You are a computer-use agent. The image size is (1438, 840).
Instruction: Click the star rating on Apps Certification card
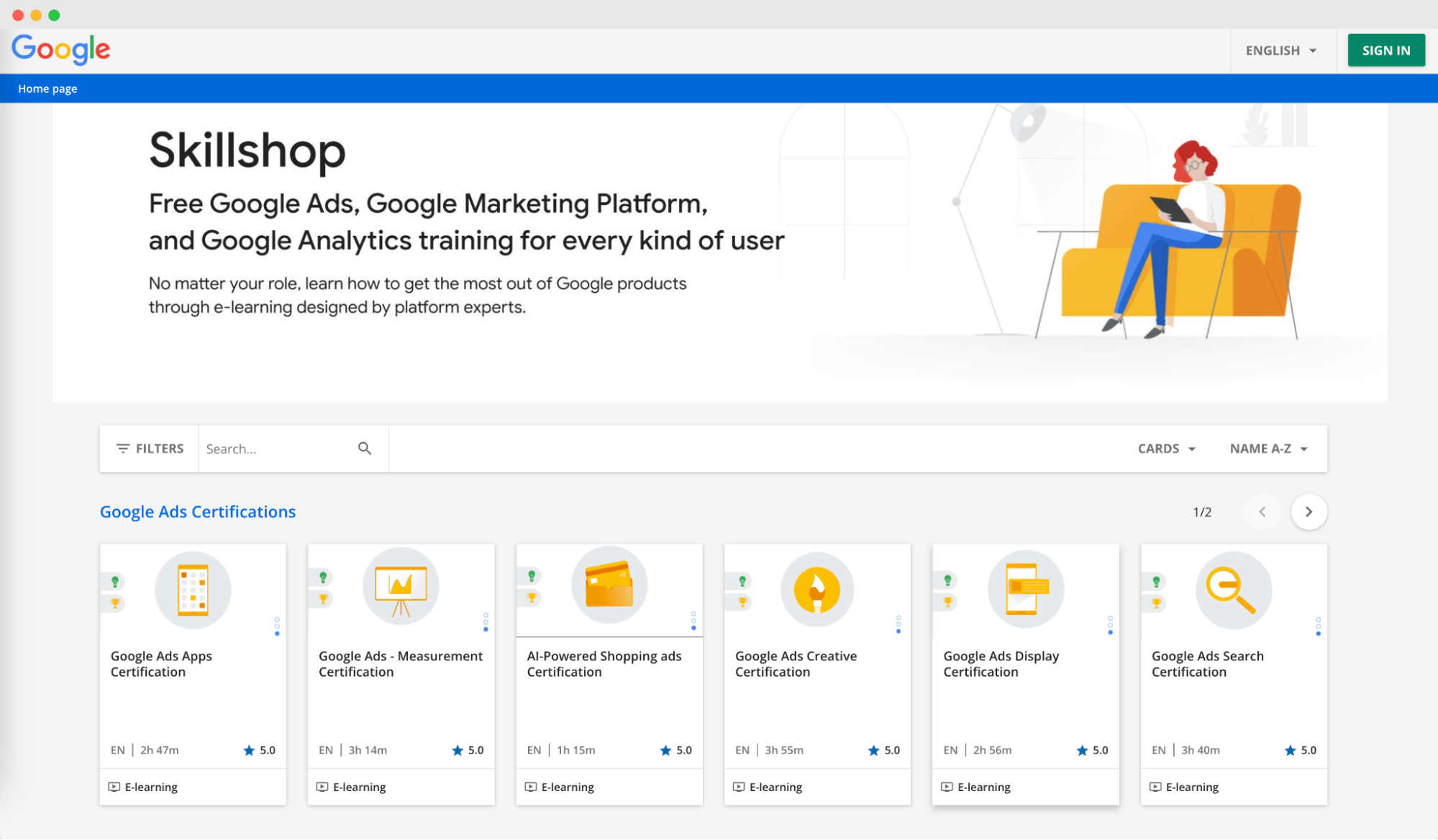pyautogui.click(x=260, y=750)
